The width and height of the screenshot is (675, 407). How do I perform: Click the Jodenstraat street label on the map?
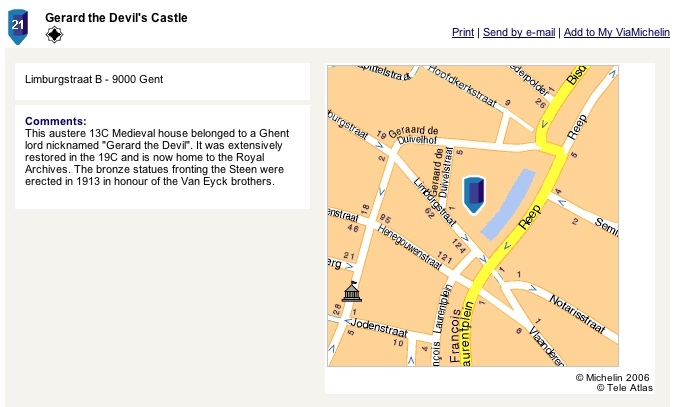coord(379,327)
